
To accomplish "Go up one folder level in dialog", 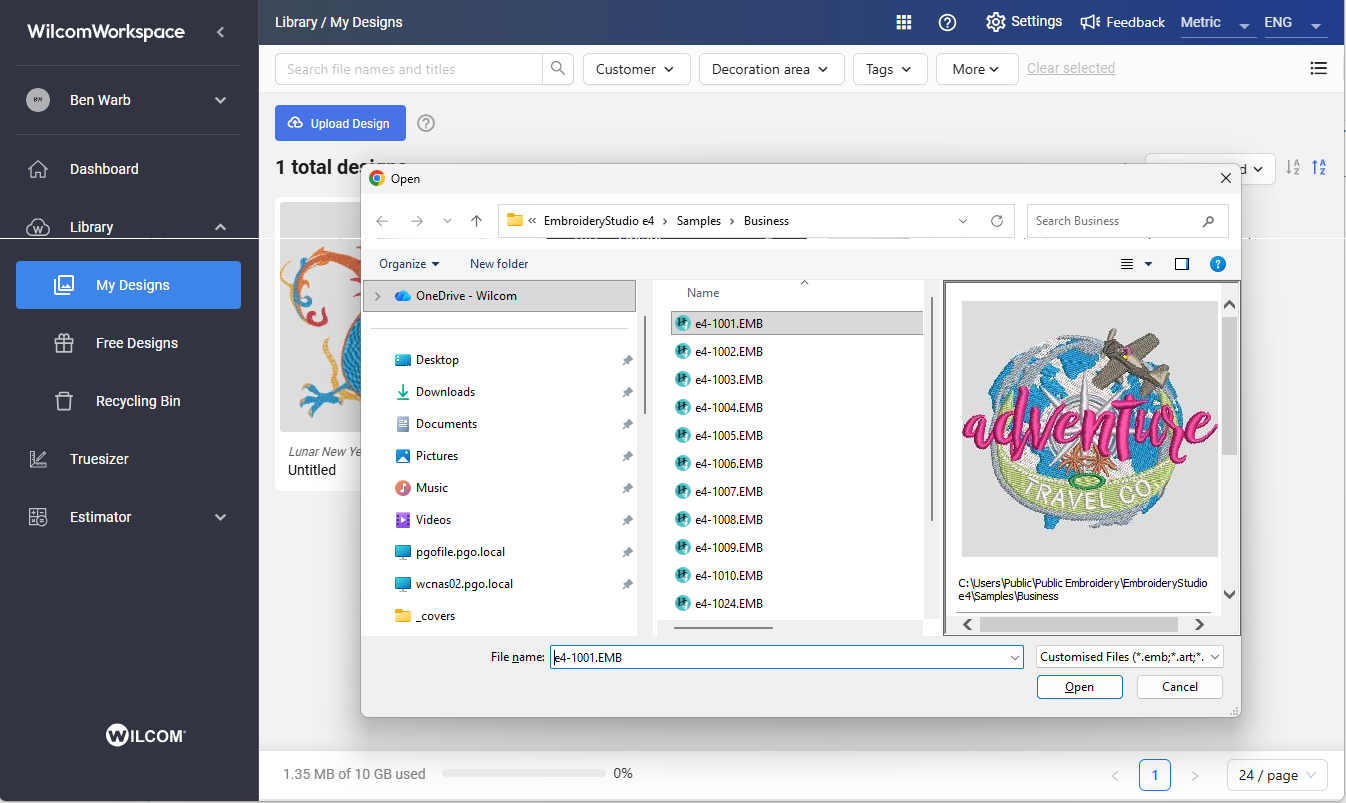I will (x=477, y=221).
